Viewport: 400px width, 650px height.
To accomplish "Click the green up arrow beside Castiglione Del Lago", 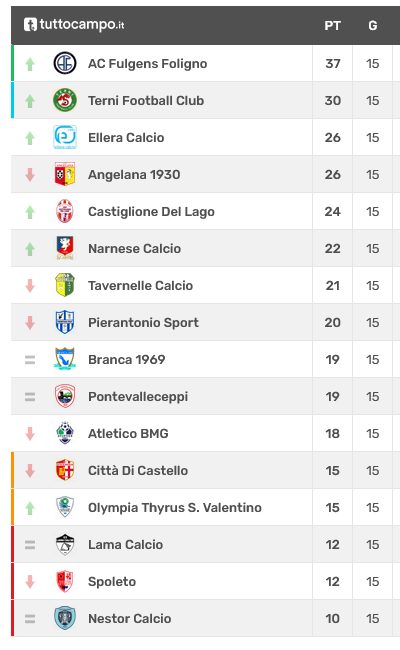I will click(30, 212).
